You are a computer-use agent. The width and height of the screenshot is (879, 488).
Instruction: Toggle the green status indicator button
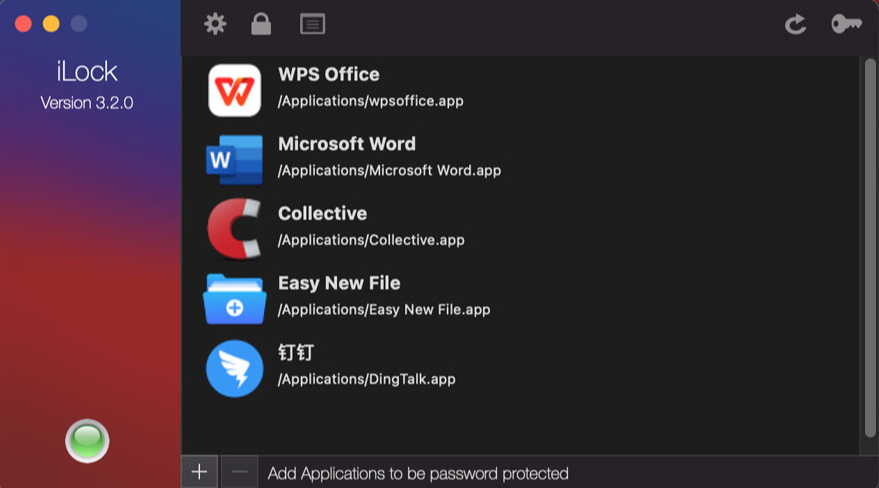point(87,441)
